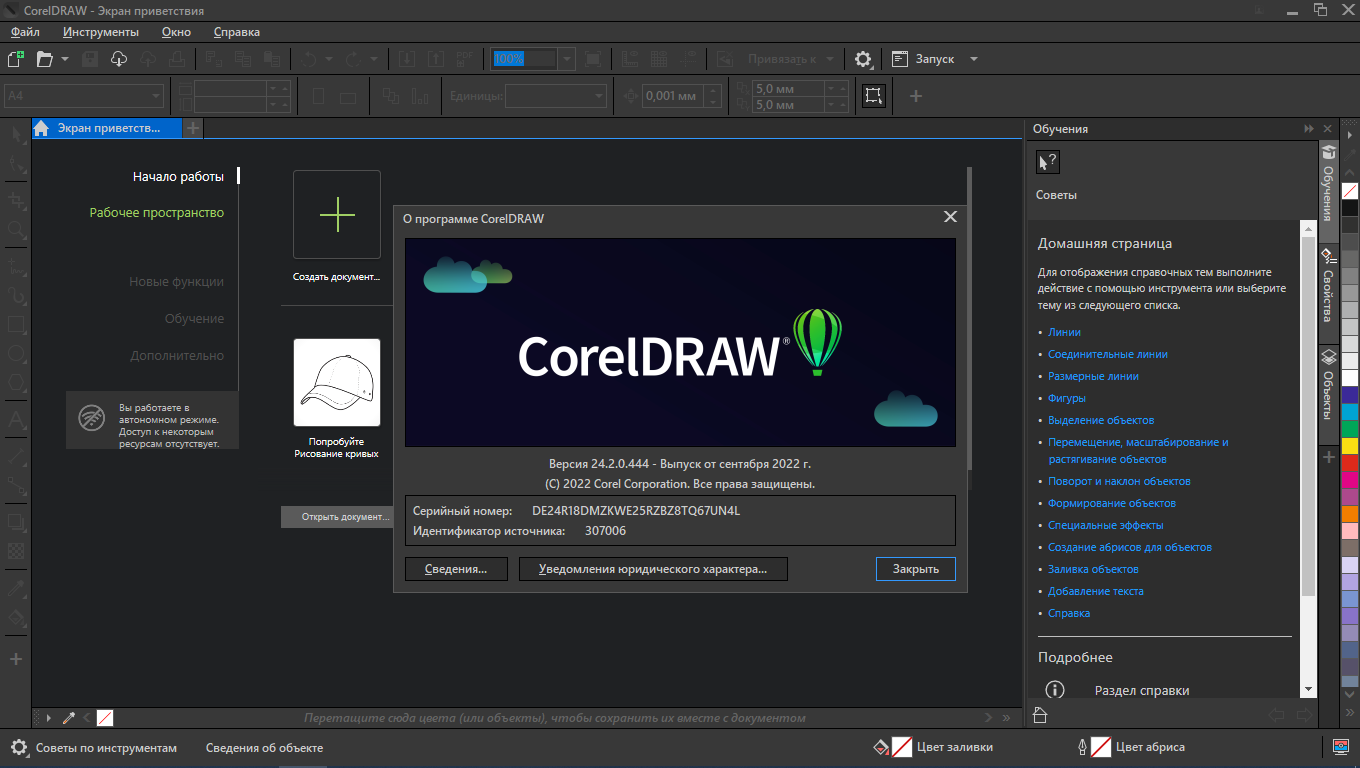Click the zoom level 100% input field

(524, 59)
